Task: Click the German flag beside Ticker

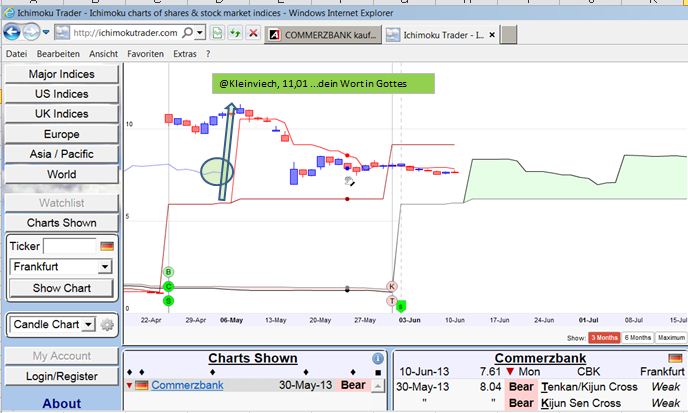Action: [107, 246]
